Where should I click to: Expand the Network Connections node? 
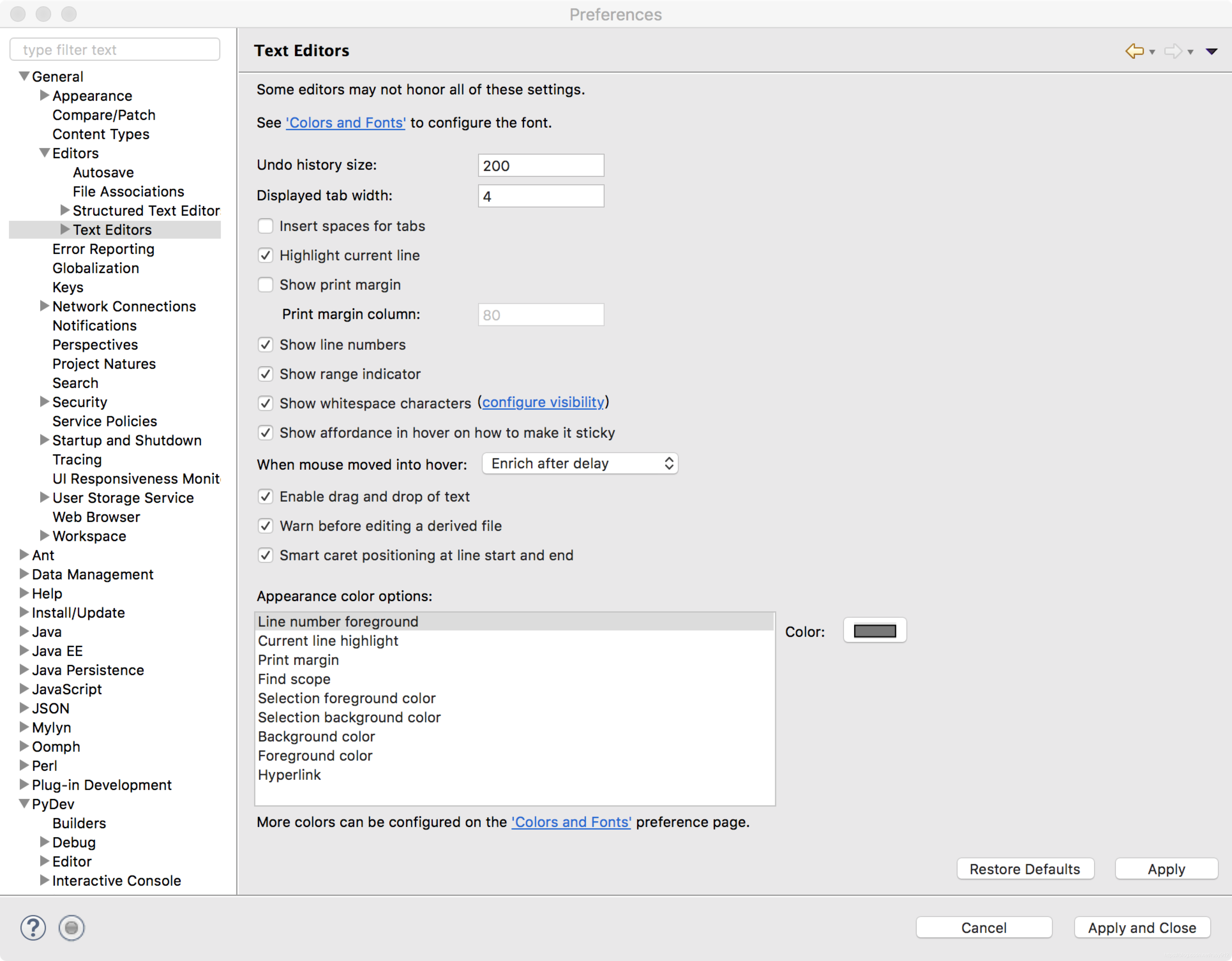point(45,306)
